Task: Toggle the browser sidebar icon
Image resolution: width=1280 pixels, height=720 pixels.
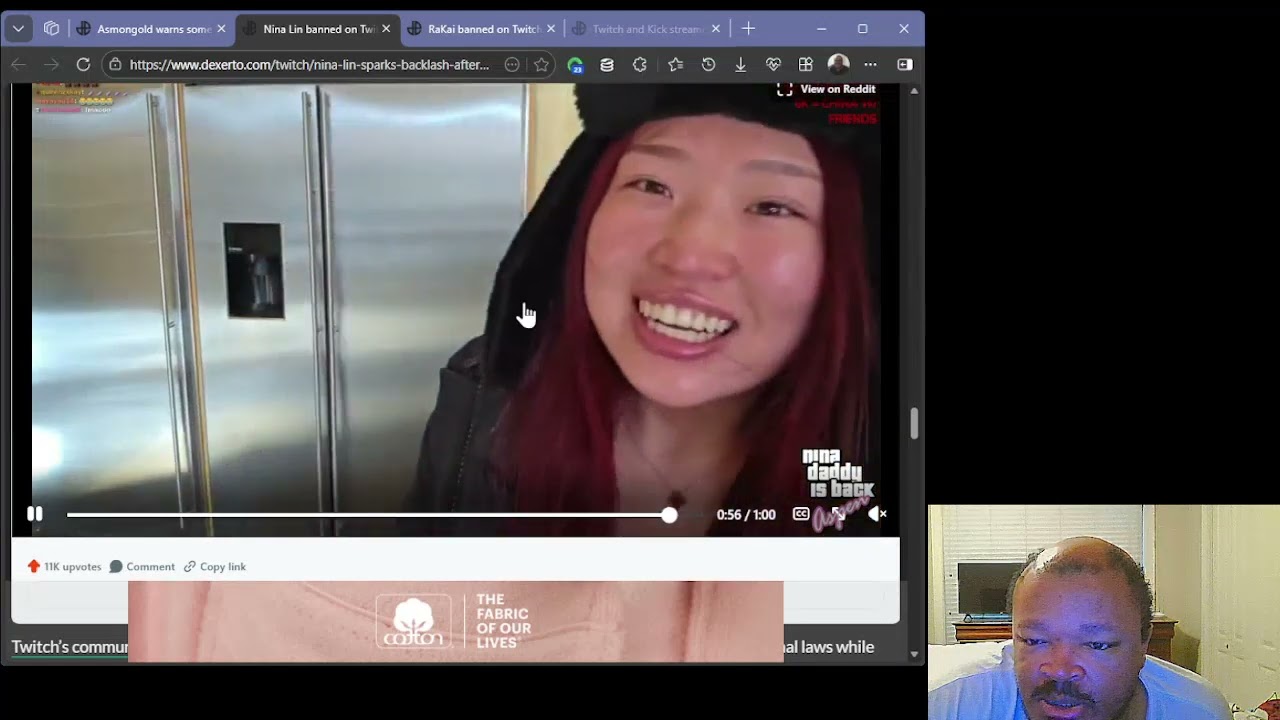Action: pos(904,64)
